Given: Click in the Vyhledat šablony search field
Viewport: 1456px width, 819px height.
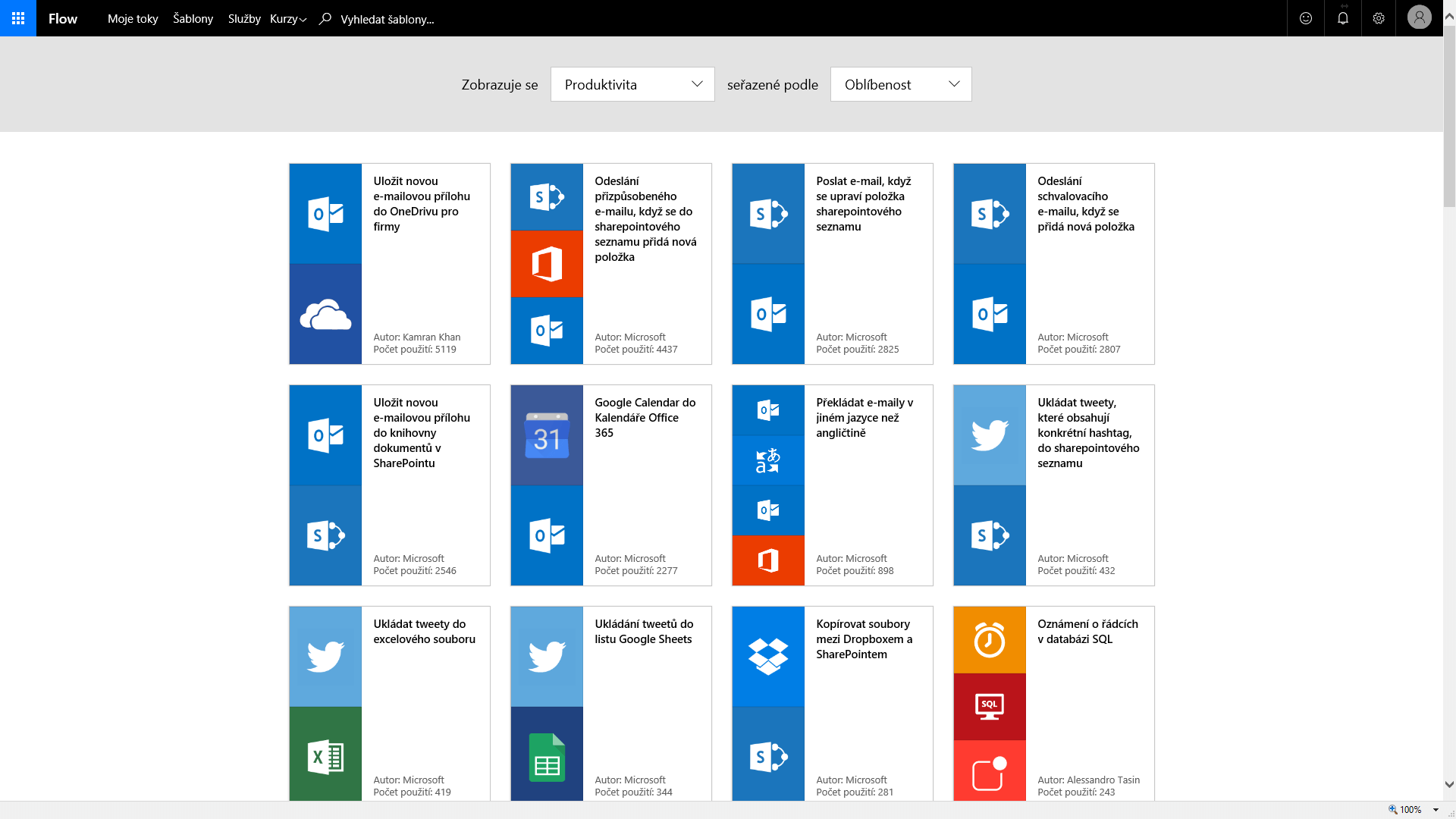Looking at the screenshot, I should [x=388, y=20].
